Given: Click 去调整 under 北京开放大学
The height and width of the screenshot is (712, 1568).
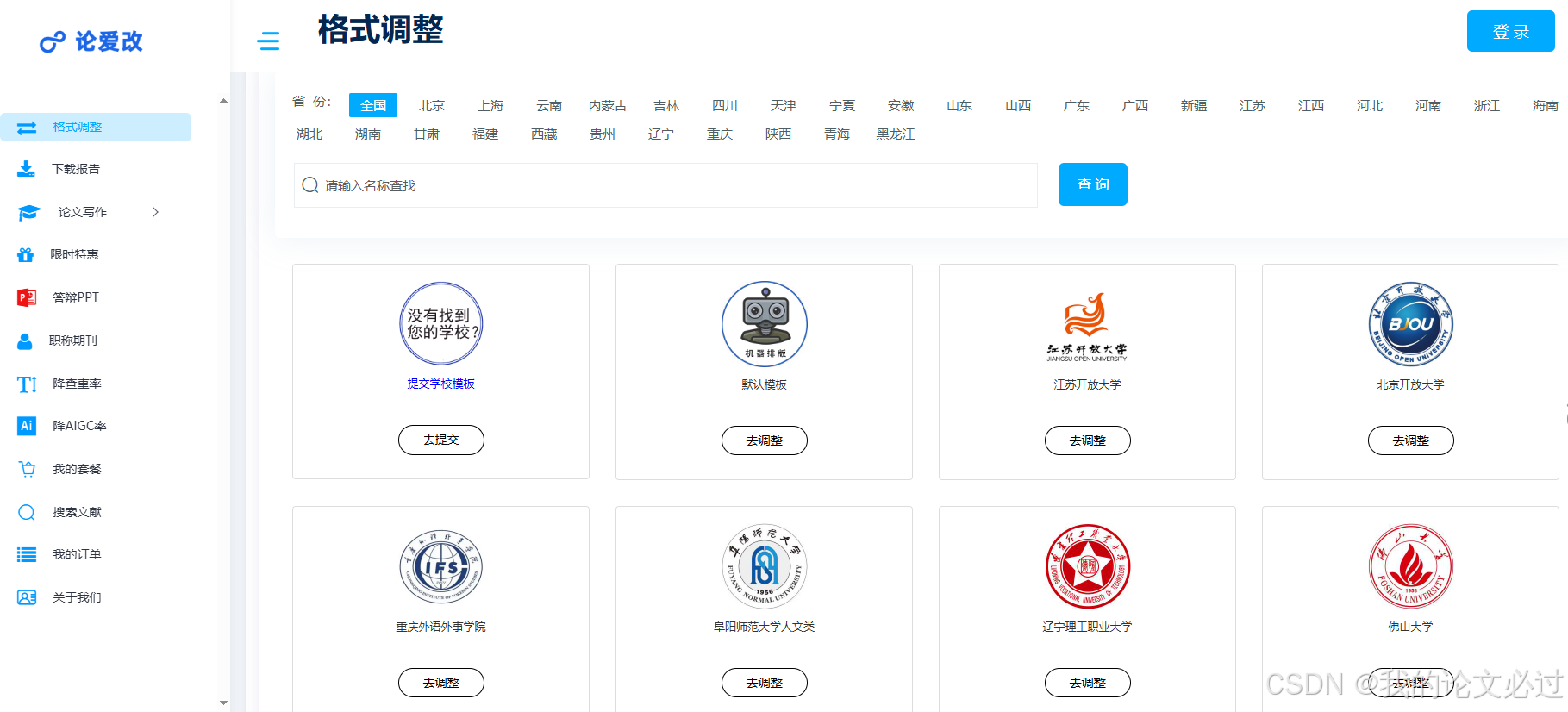Looking at the screenshot, I should point(1411,440).
